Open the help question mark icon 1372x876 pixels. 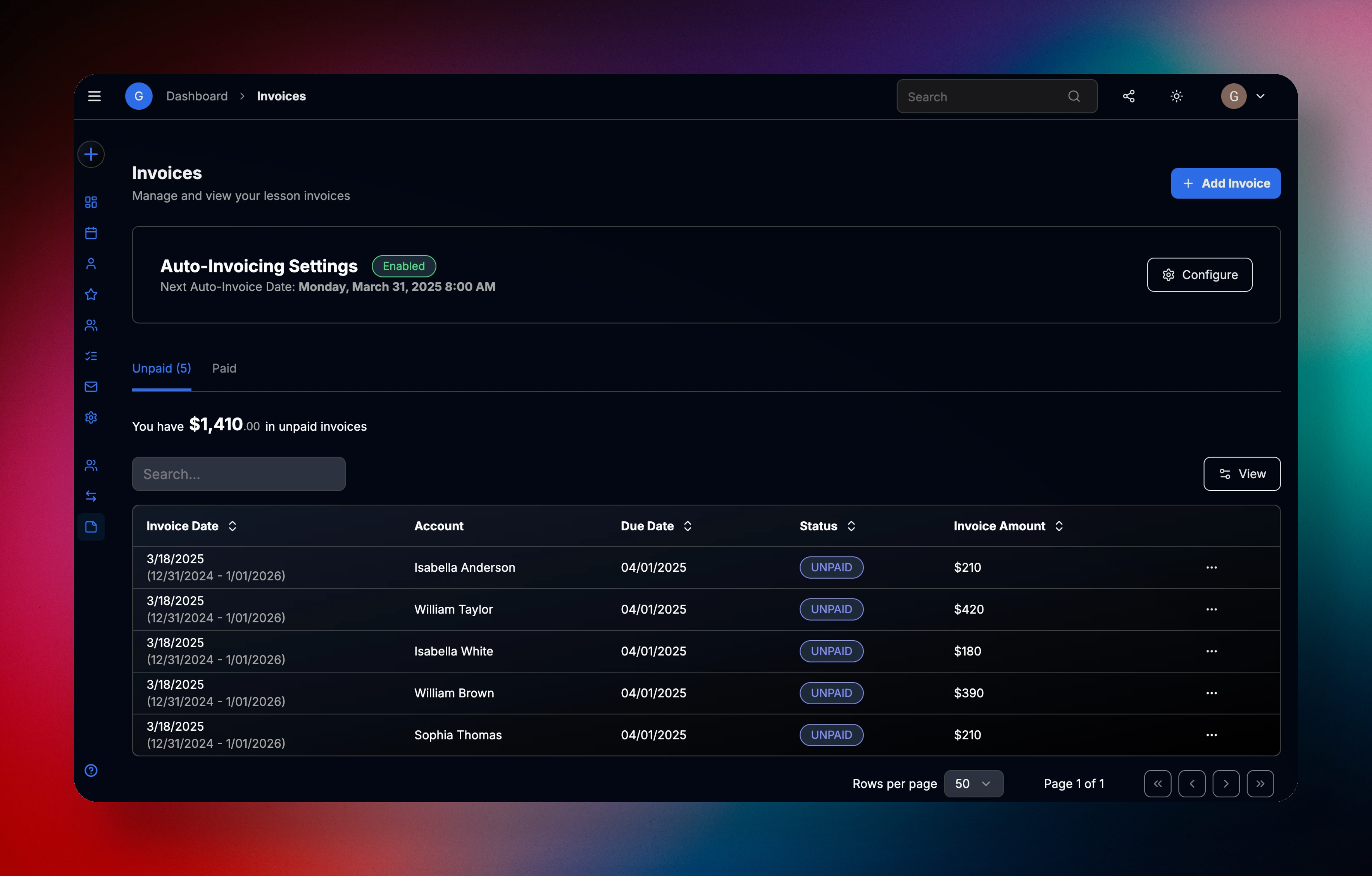(x=91, y=771)
